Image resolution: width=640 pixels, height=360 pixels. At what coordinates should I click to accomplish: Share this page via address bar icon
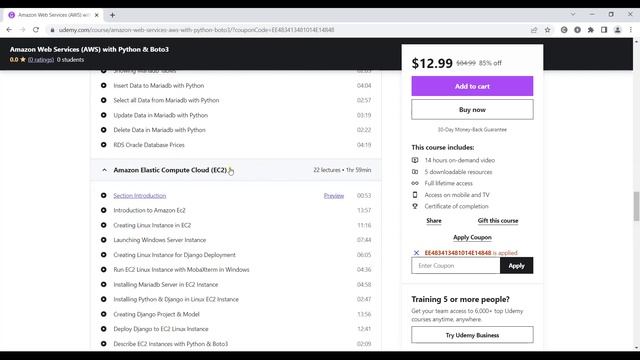(x=534, y=30)
